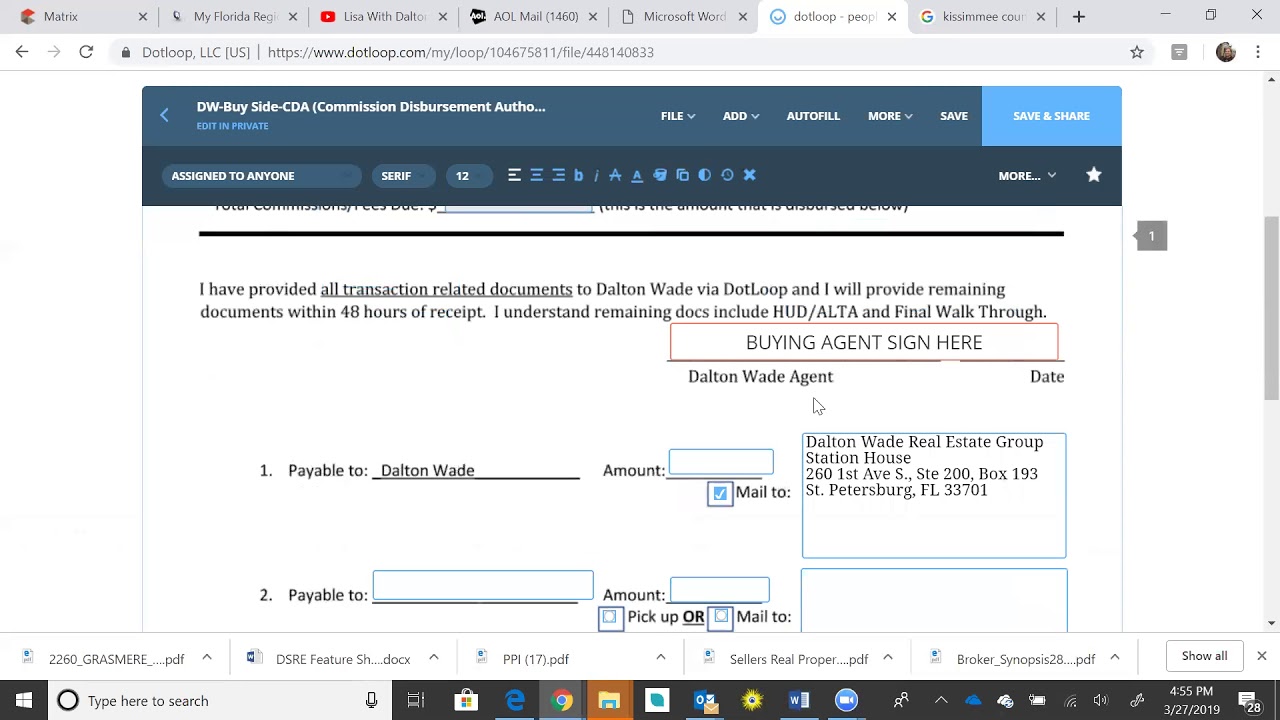The image size is (1280, 720).
Task: Open the MORE menu in the header
Action: (x=890, y=116)
